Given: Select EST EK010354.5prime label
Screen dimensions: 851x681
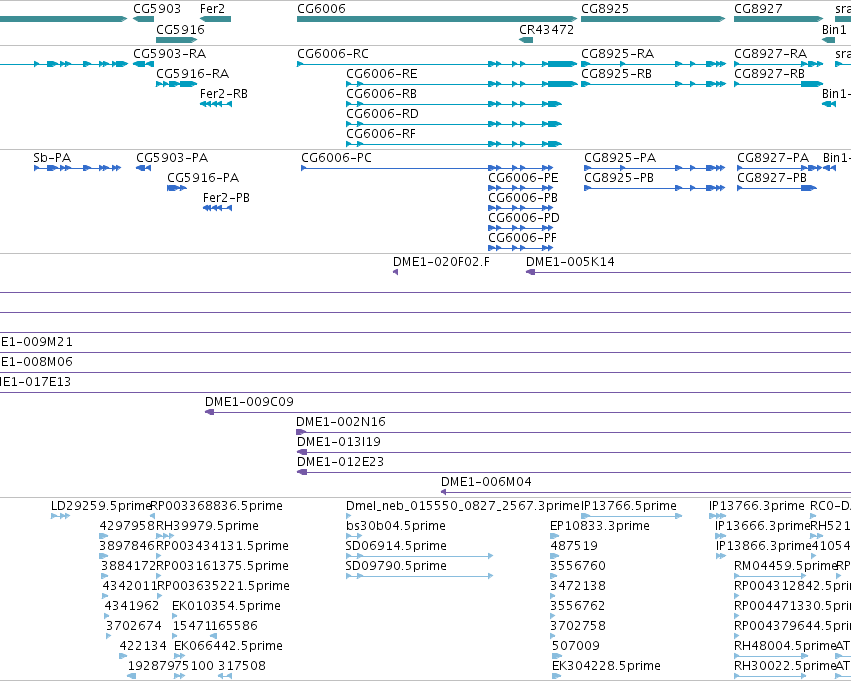Looking at the screenshot, I should [226, 606].
